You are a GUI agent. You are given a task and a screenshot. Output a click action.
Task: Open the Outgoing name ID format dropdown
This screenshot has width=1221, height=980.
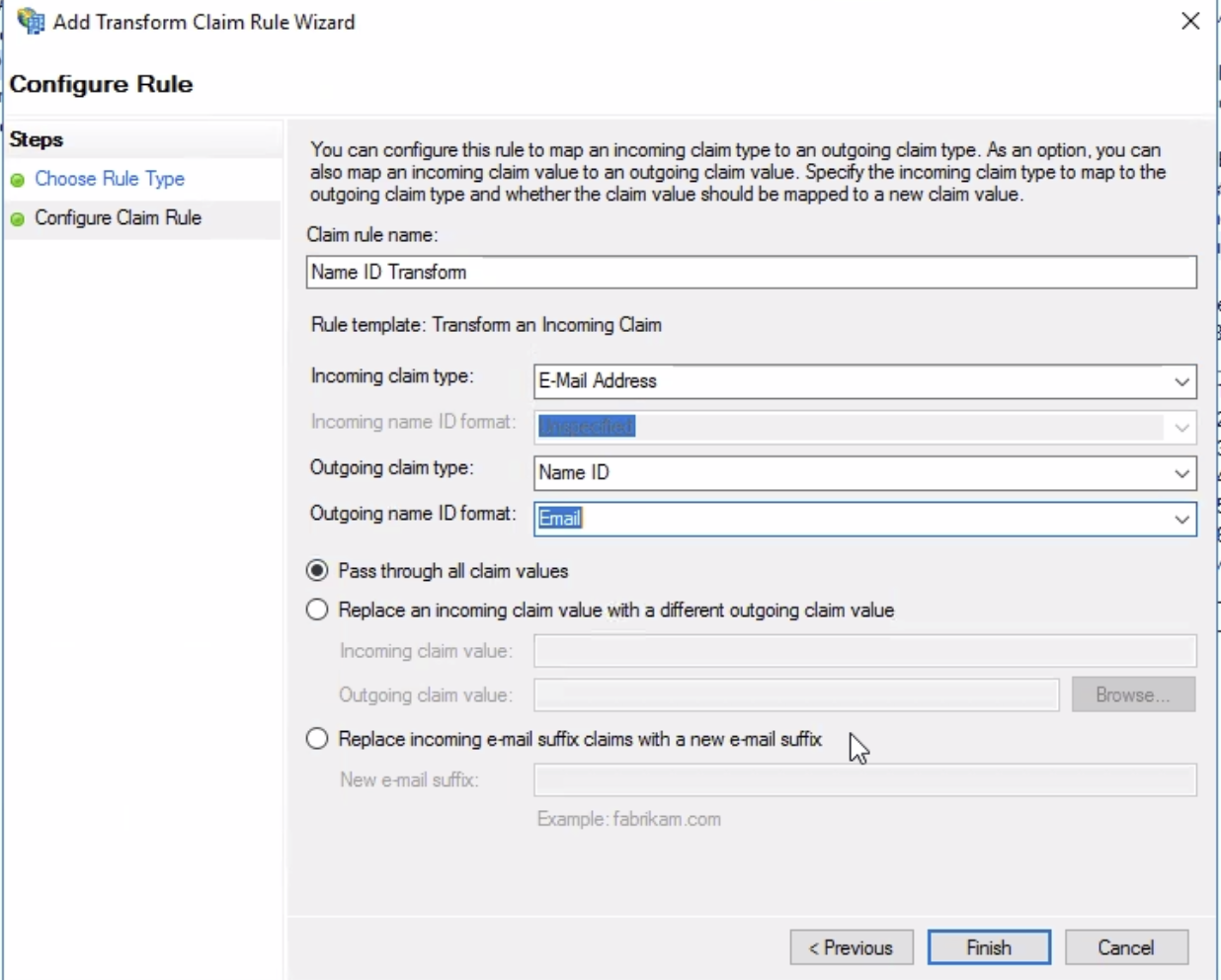click(1182, 518)
